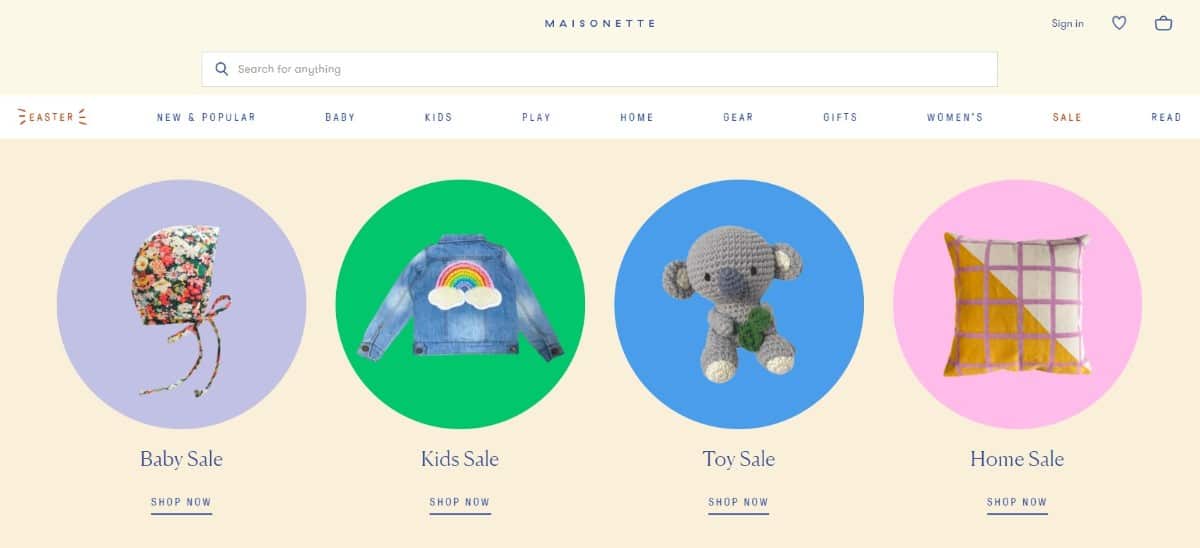This screenshot has height=548, width=1200.
Task: Click Shop Now under Home Sale
Action: click(1017, 503)
